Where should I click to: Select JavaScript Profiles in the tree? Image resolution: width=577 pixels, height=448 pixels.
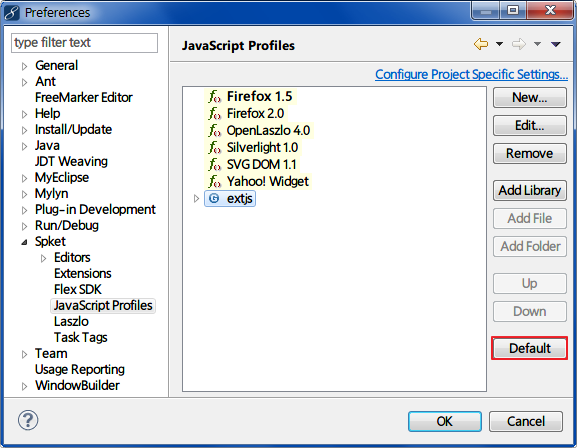[x=103, y=306]
